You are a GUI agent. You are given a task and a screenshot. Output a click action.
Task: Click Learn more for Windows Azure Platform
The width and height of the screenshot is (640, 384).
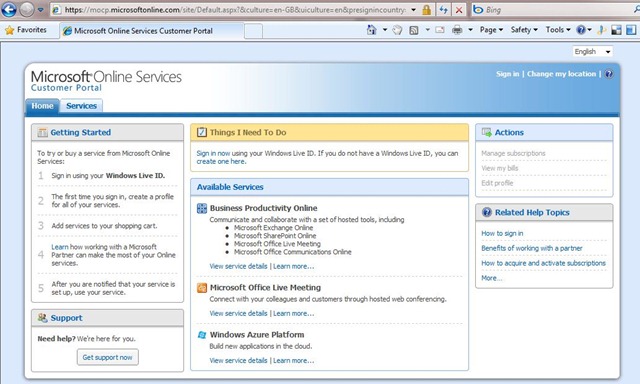tap(293, 360)
